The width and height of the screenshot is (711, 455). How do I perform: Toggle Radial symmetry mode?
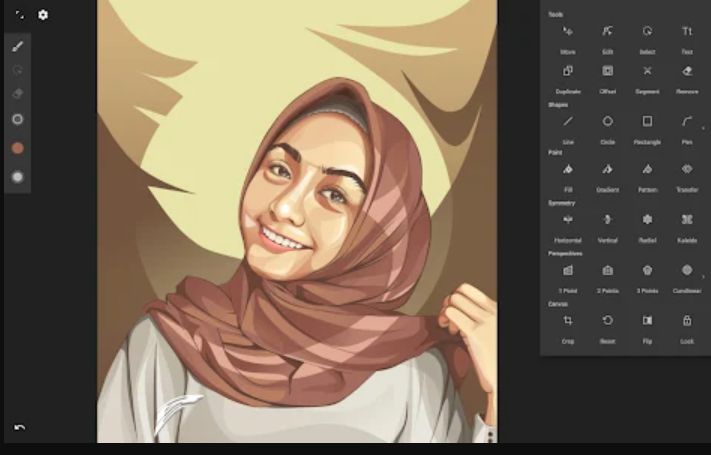tap(647, 219)
